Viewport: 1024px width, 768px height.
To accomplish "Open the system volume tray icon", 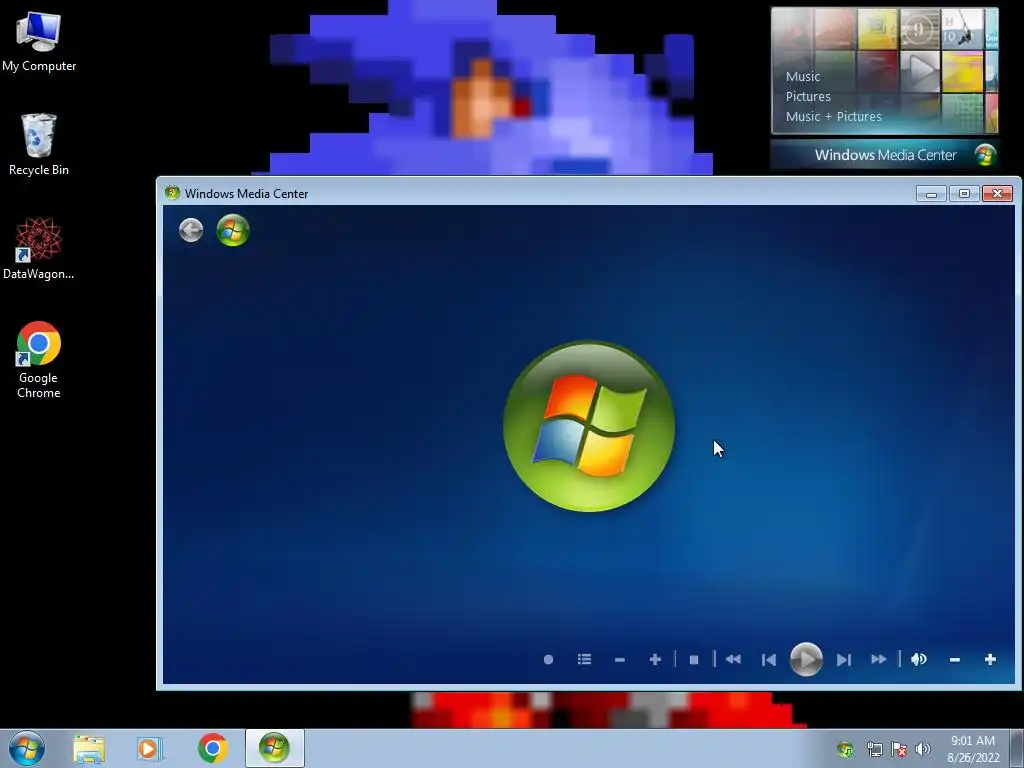I will [x=923, y=749].
